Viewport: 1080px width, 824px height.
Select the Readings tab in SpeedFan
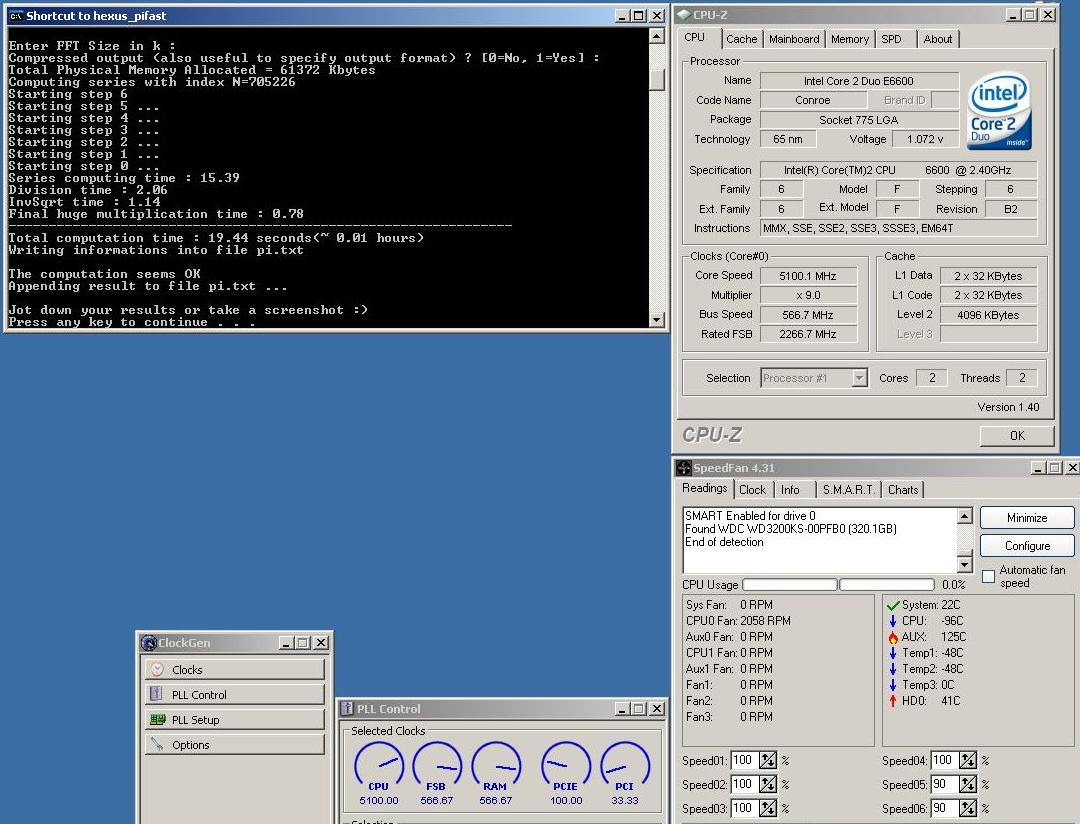(x=705, y=488)
